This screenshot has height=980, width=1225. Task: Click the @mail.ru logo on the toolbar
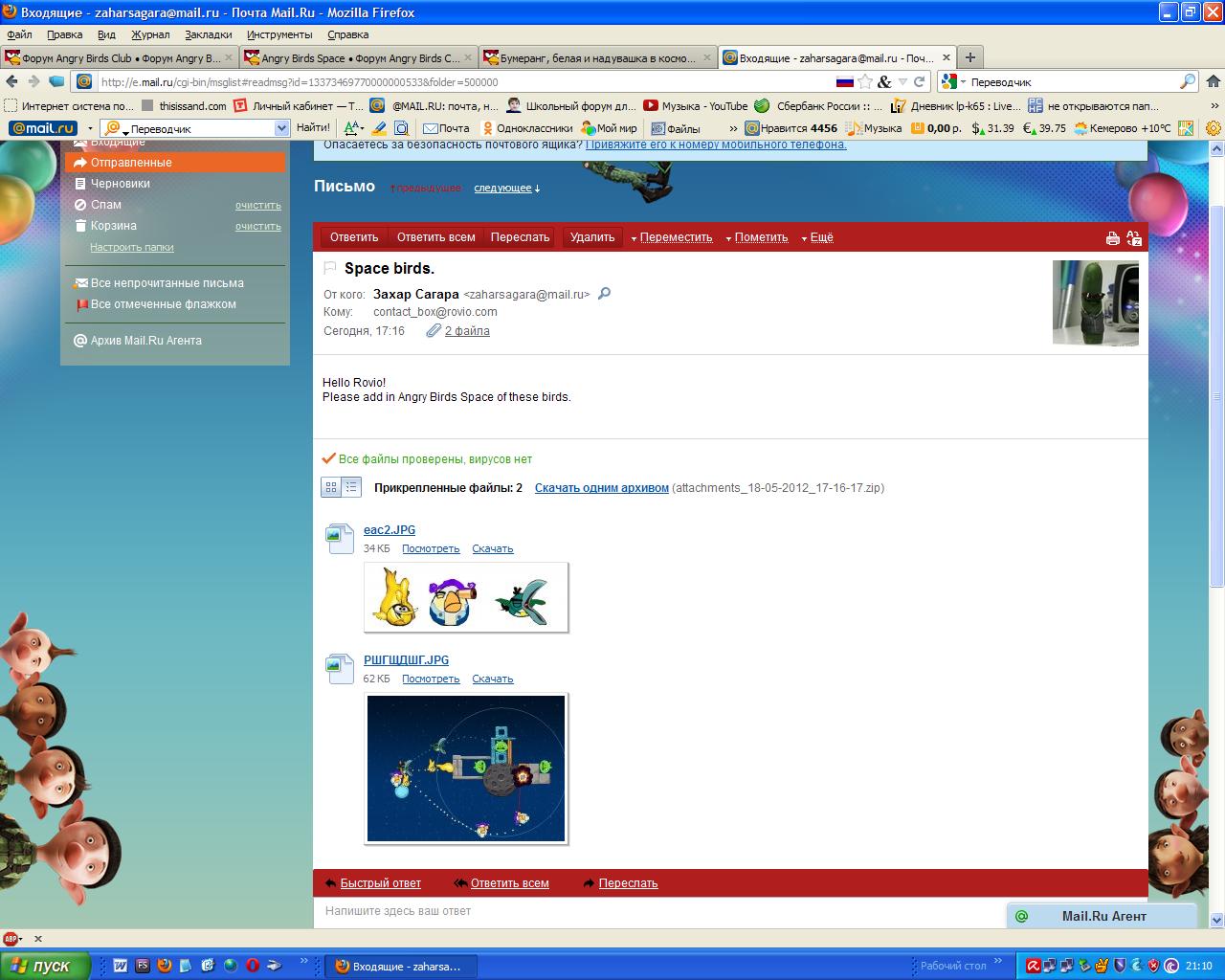click(x=42, y=128)
